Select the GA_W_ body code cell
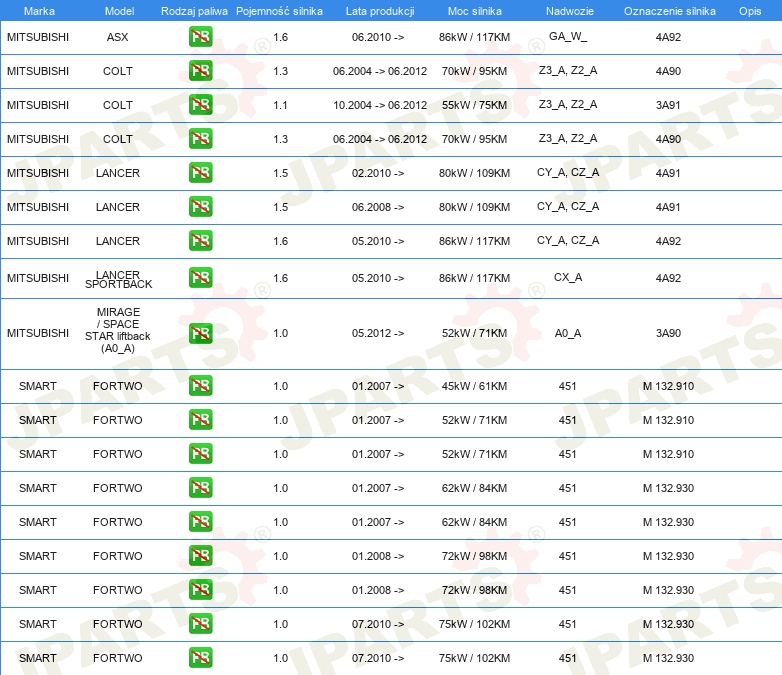 [568, 36]
